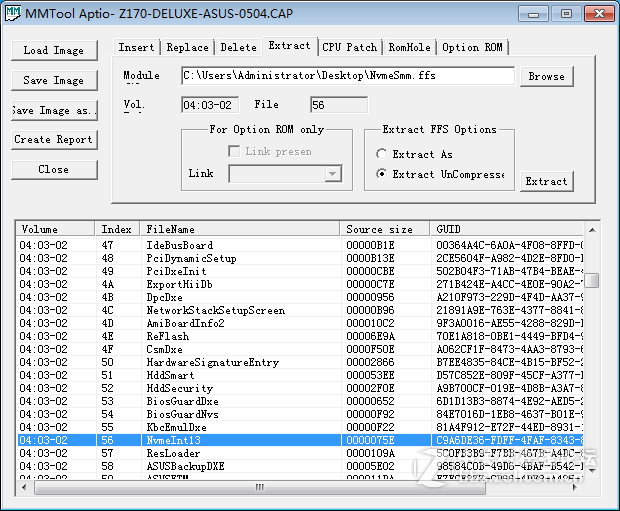Open the RomHole tab
This screenshot has width=620, height=511.
click(x=410, y=47)
